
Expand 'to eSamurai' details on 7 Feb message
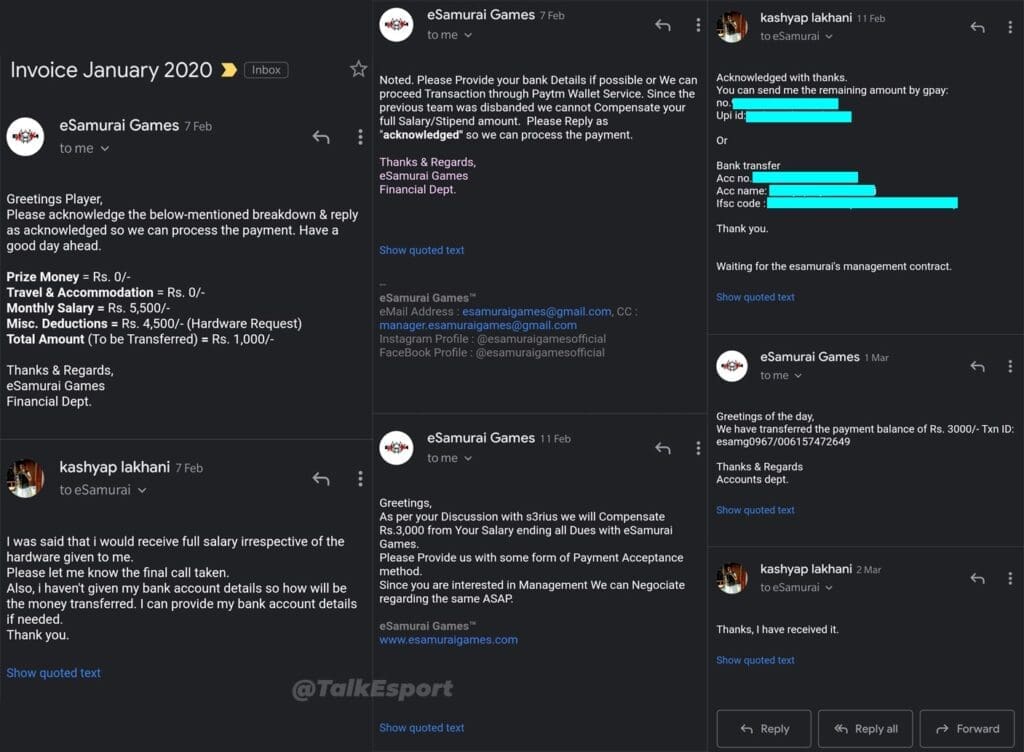tap(142, 491)
